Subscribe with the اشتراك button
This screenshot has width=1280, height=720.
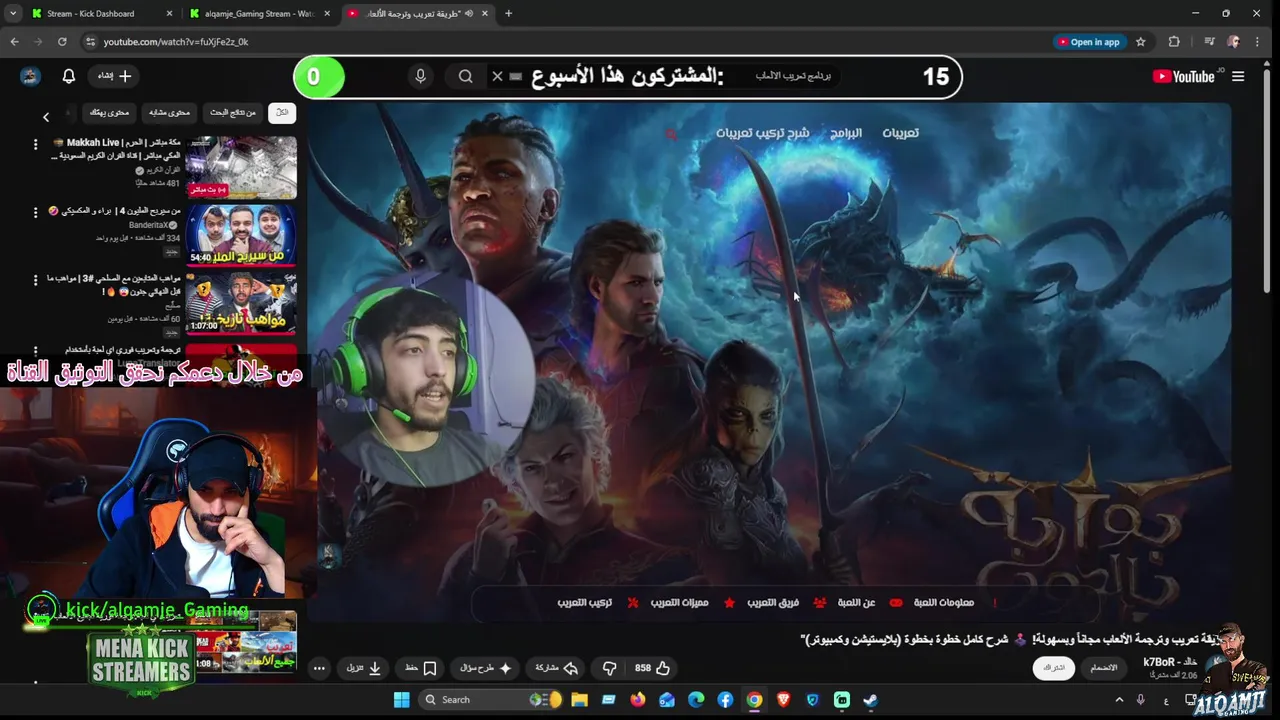(x=1054, y=668)
